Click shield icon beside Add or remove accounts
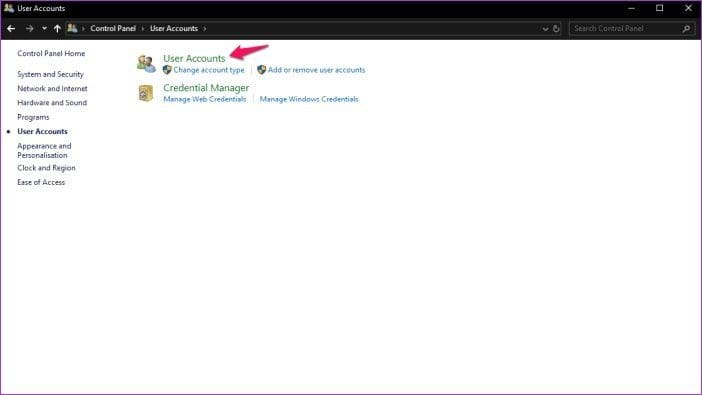 [x=261, y=70]
